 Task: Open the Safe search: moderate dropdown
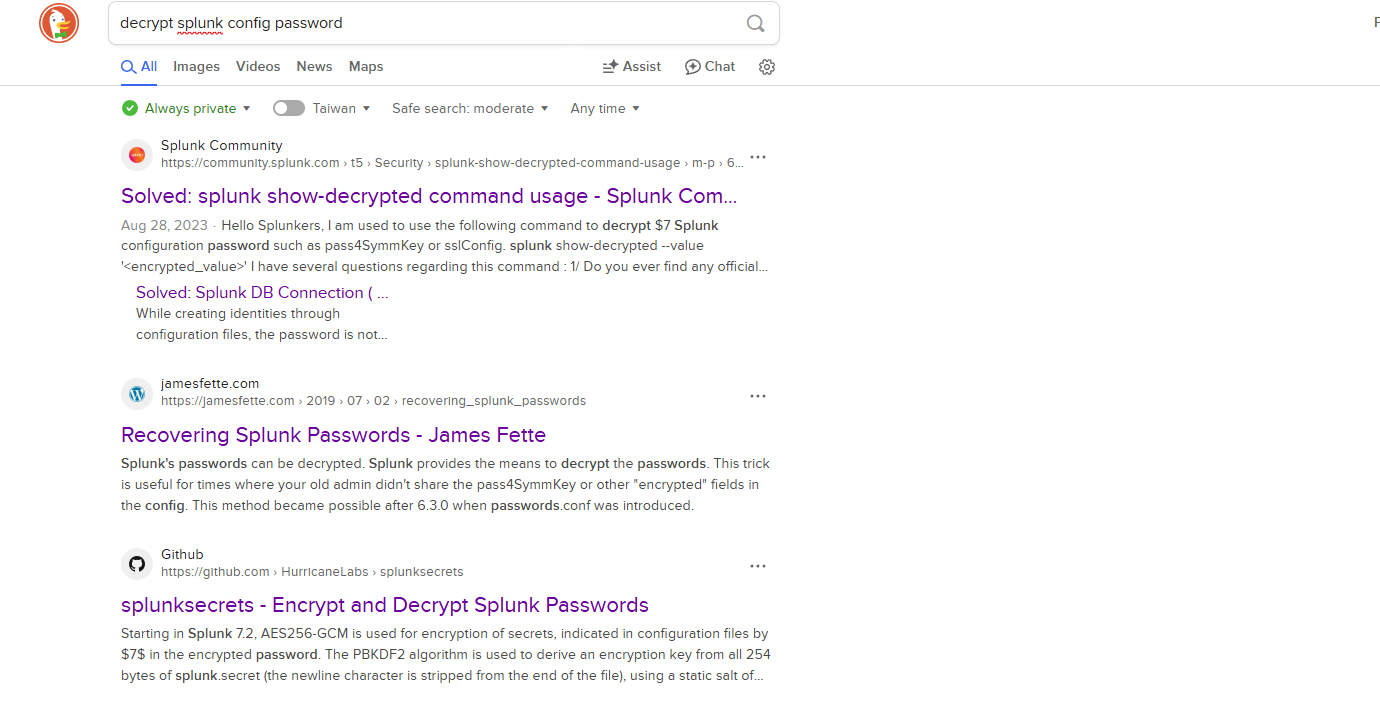(470, 108)
